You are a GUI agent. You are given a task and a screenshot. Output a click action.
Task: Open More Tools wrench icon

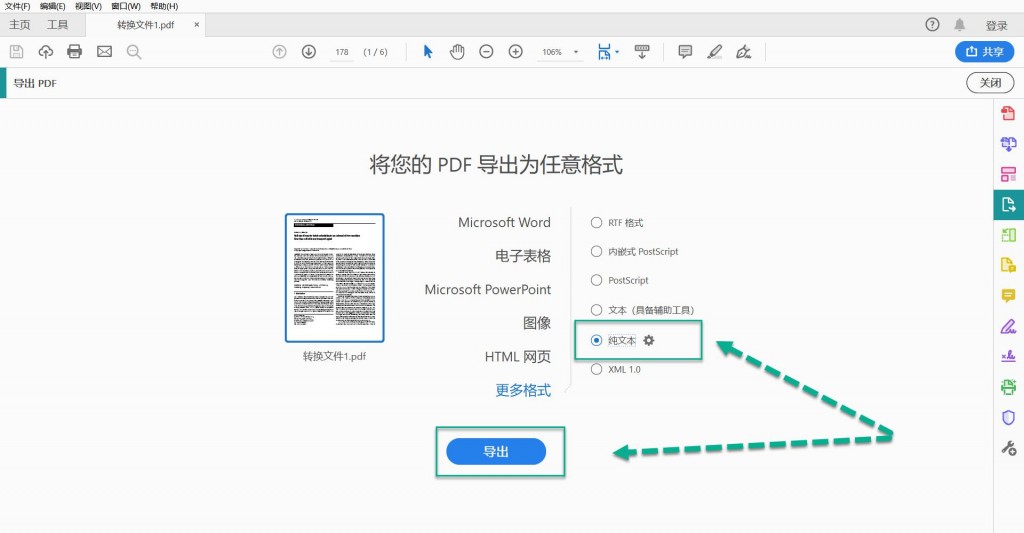(x=1008, y=447)
